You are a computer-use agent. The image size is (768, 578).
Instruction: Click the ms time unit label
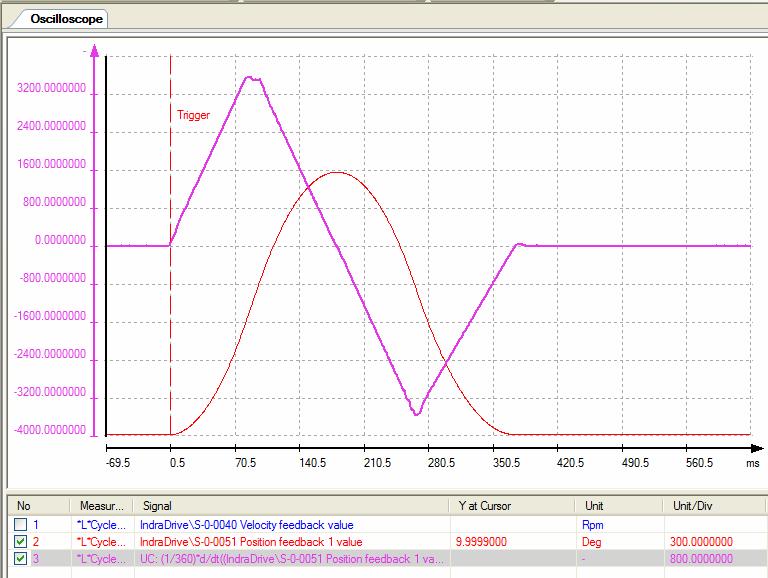753,463
